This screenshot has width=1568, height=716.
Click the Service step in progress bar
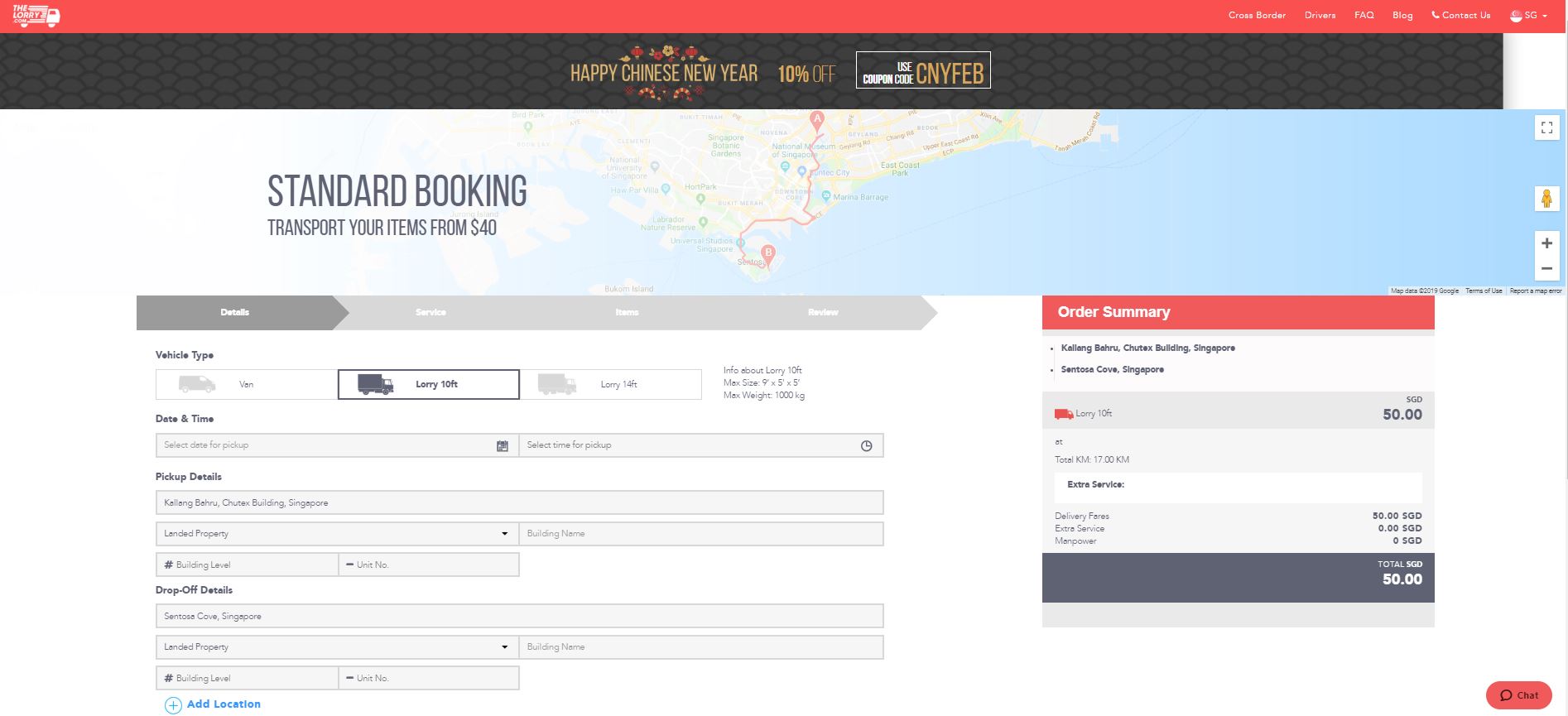(430, 313)
